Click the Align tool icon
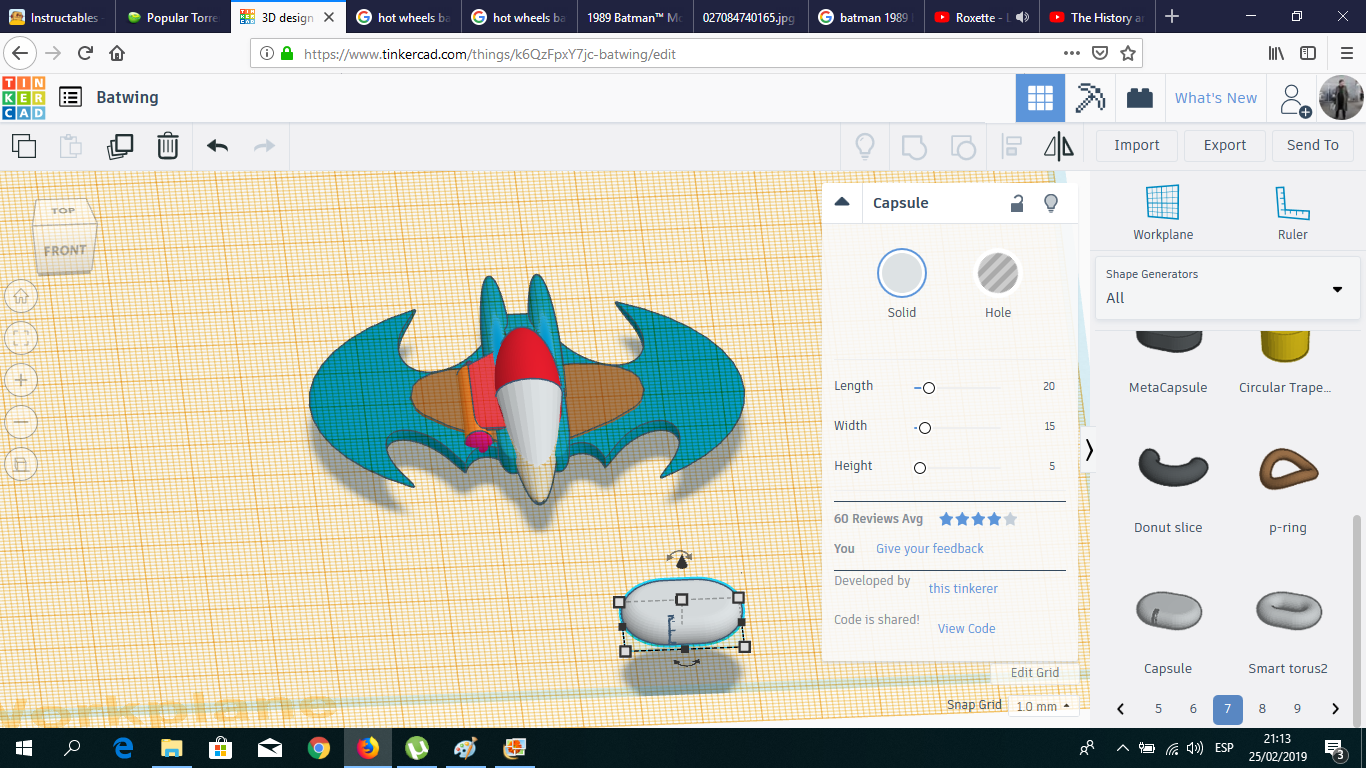Image resolution: width=1366 pixels, height=768 pixels. (x=1011, y=146)
